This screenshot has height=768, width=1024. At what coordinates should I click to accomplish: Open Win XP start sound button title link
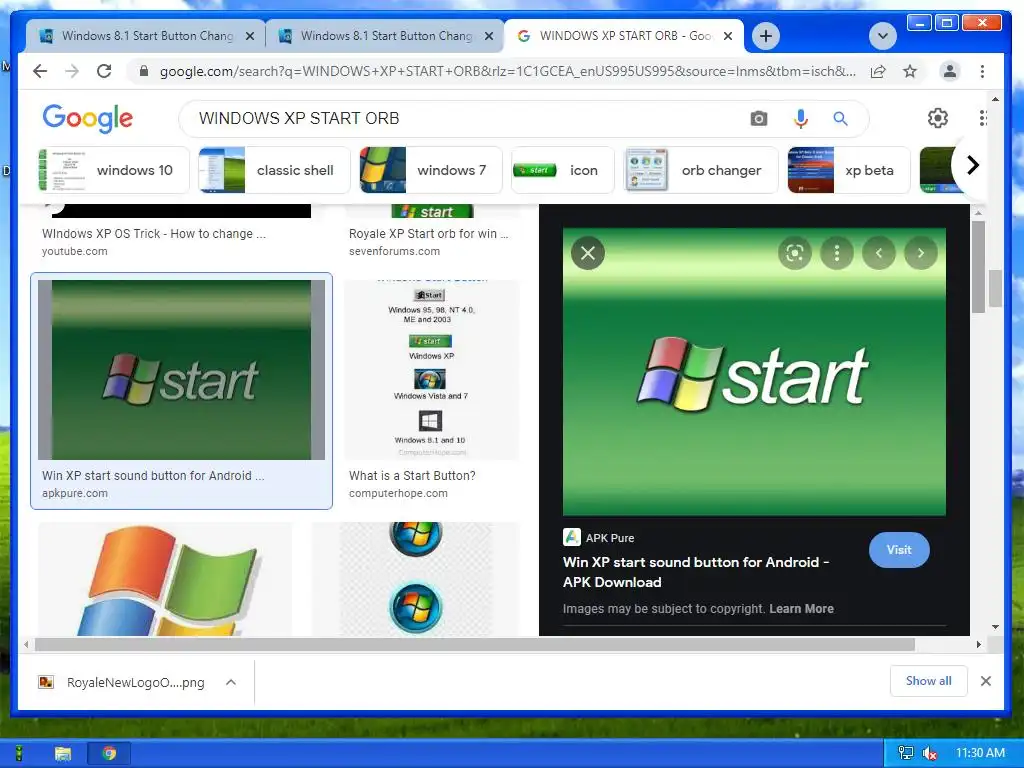pos(696,572)
